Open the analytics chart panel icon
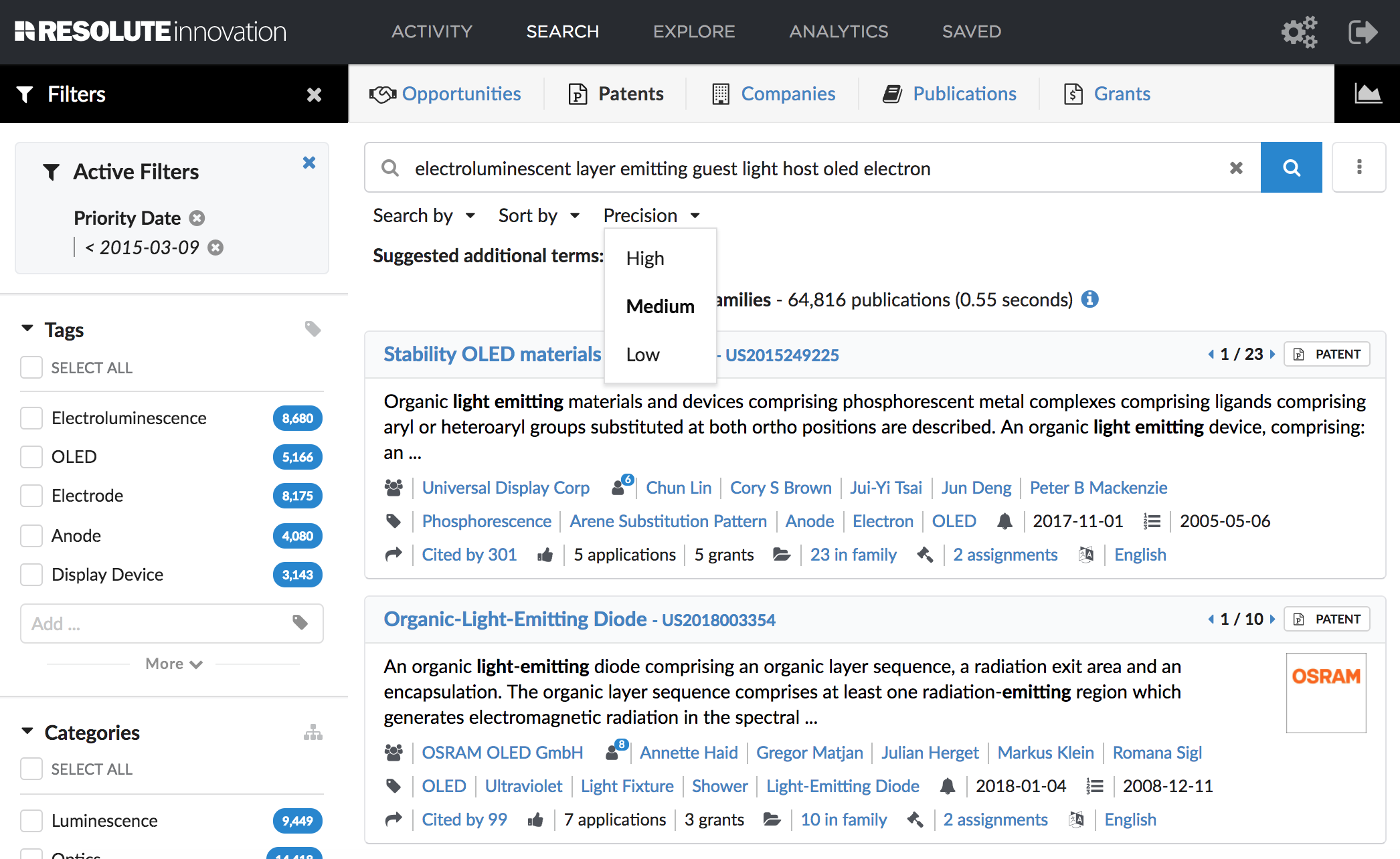Viewport: 1400px width, 859px height. (1367, 94)
